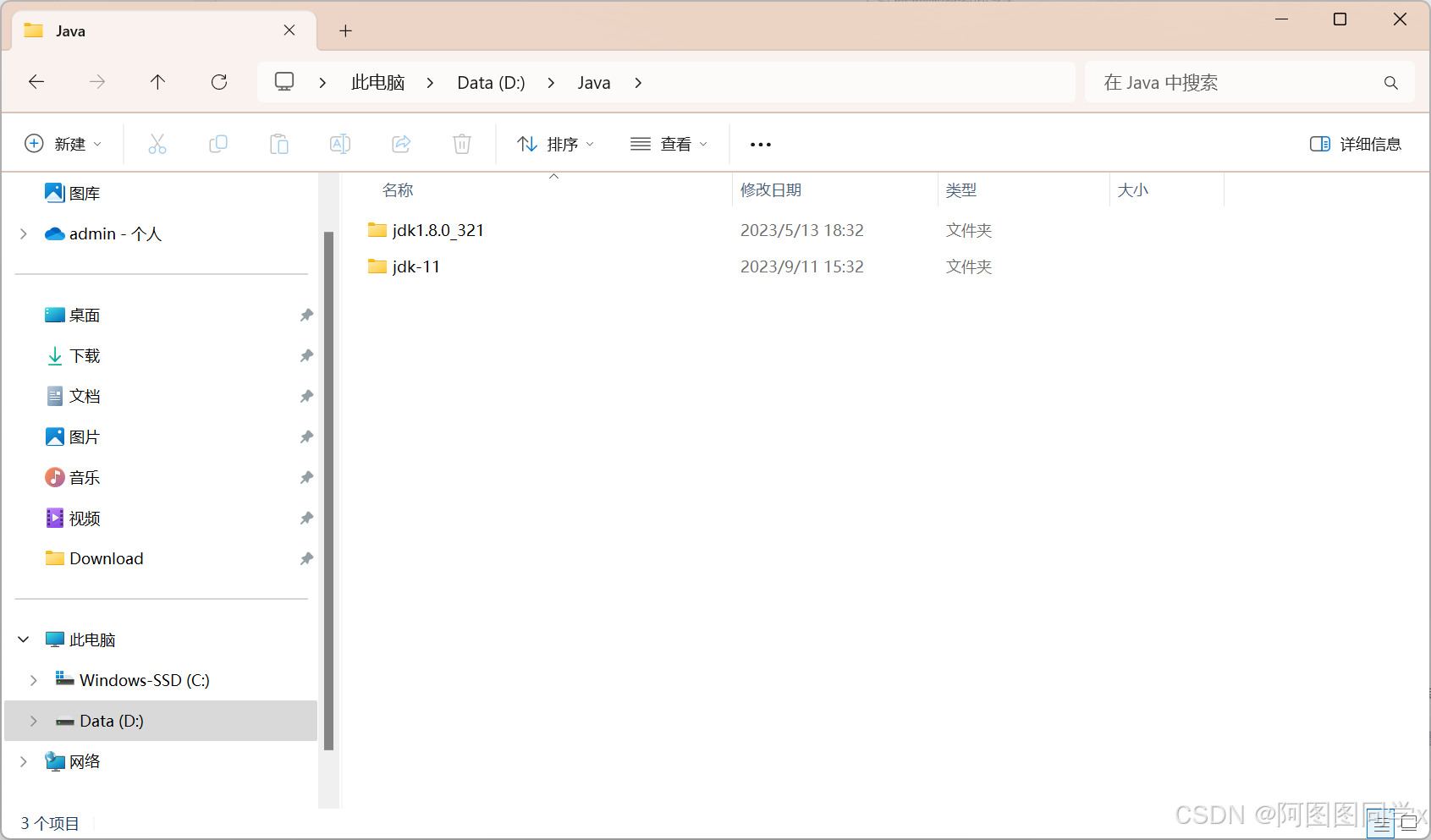Click the Share icon

400,144
